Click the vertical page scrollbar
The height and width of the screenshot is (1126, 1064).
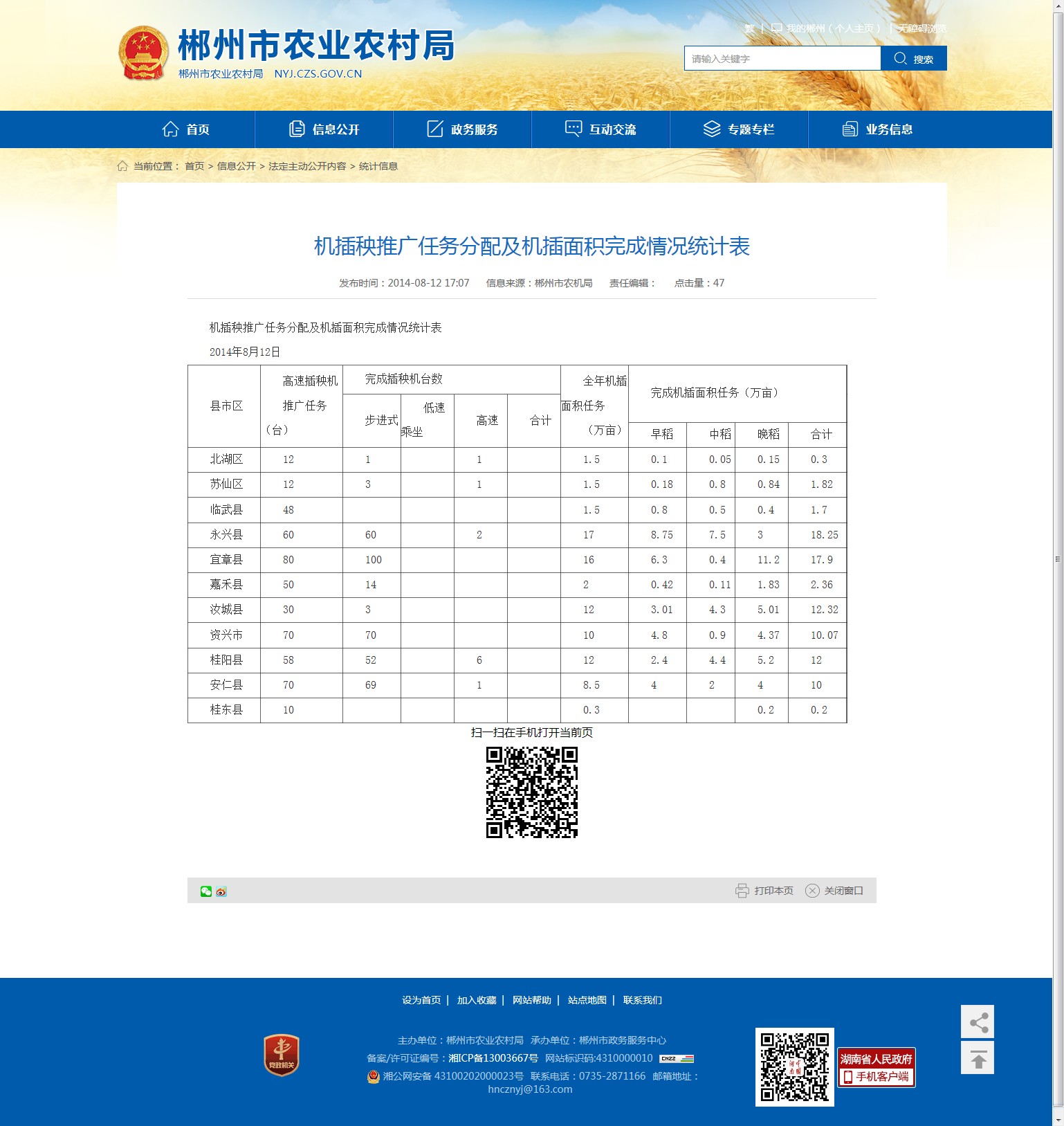coord(1058,559)
